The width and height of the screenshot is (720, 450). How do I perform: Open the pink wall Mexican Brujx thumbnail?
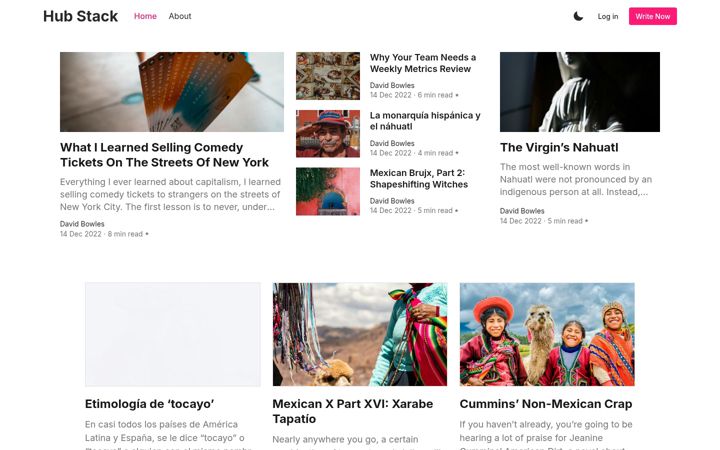coord(328,191)
